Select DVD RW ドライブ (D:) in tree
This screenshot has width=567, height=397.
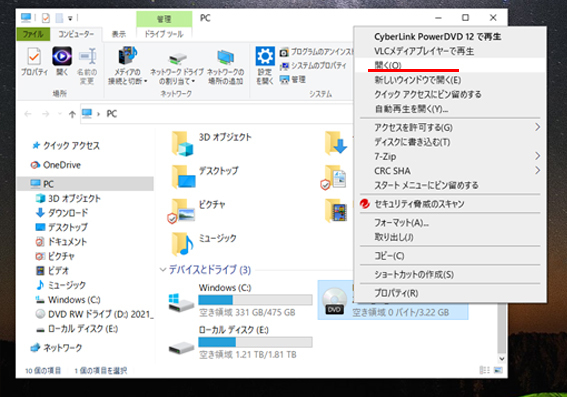tap(94, 314)
